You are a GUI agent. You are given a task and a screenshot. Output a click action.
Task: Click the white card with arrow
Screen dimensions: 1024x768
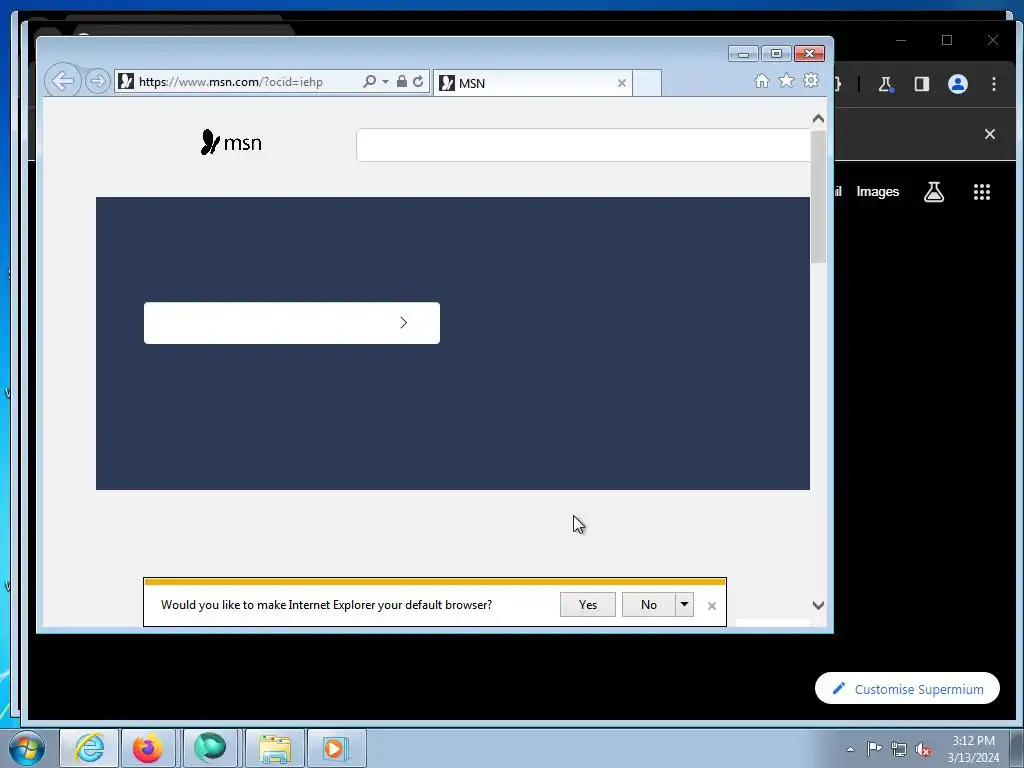(292, 323)
